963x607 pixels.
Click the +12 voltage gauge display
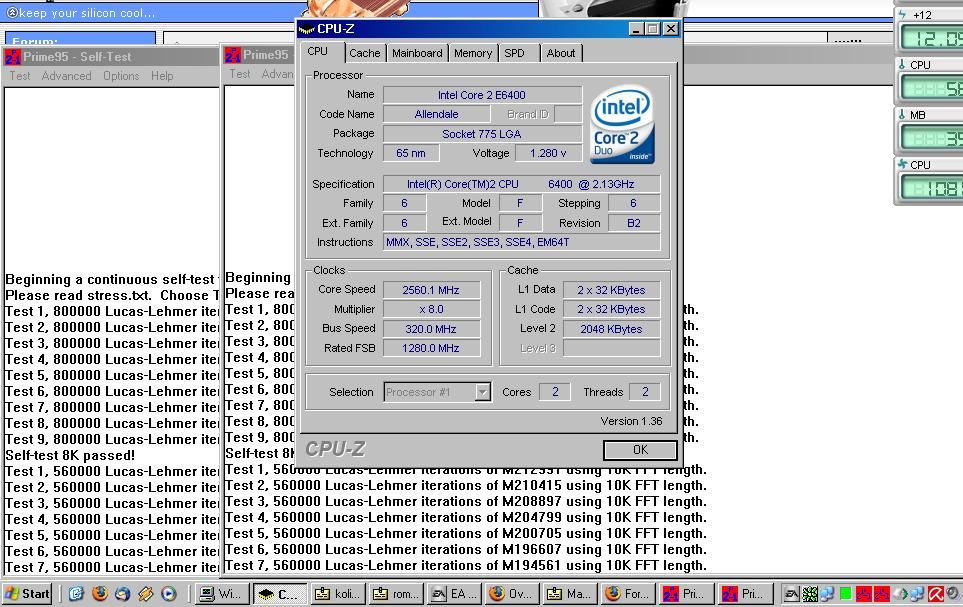point(931,38)
